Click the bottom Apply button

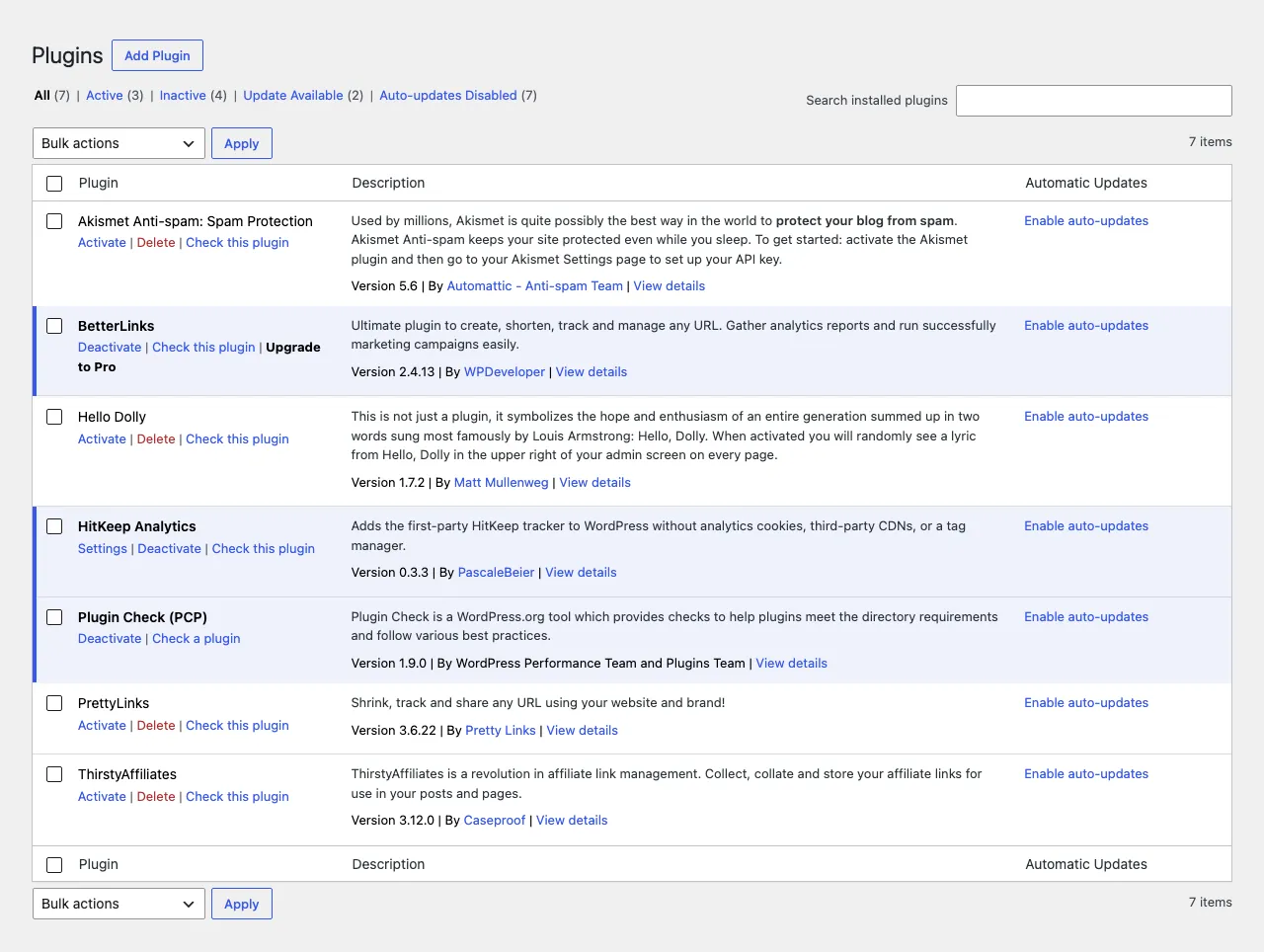coord(242,904)
